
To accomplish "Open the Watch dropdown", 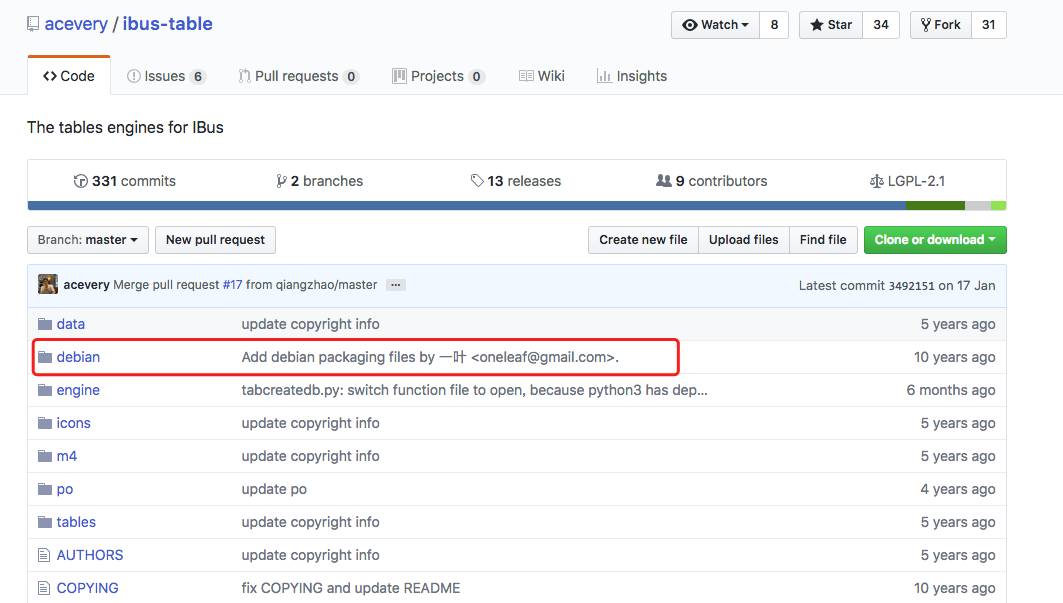I will click(715, 25).
